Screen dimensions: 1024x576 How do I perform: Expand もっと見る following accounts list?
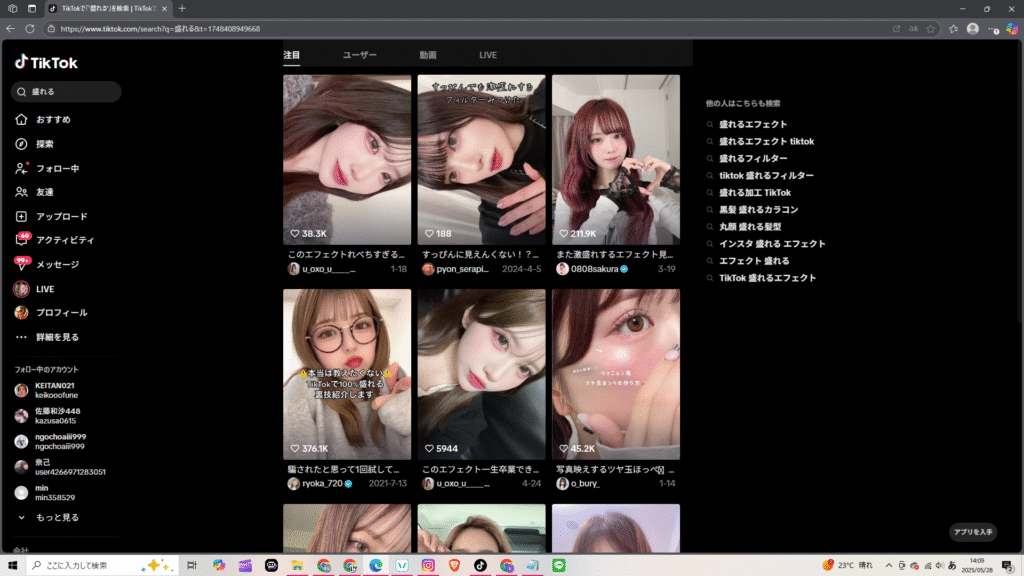pos(48,517)
